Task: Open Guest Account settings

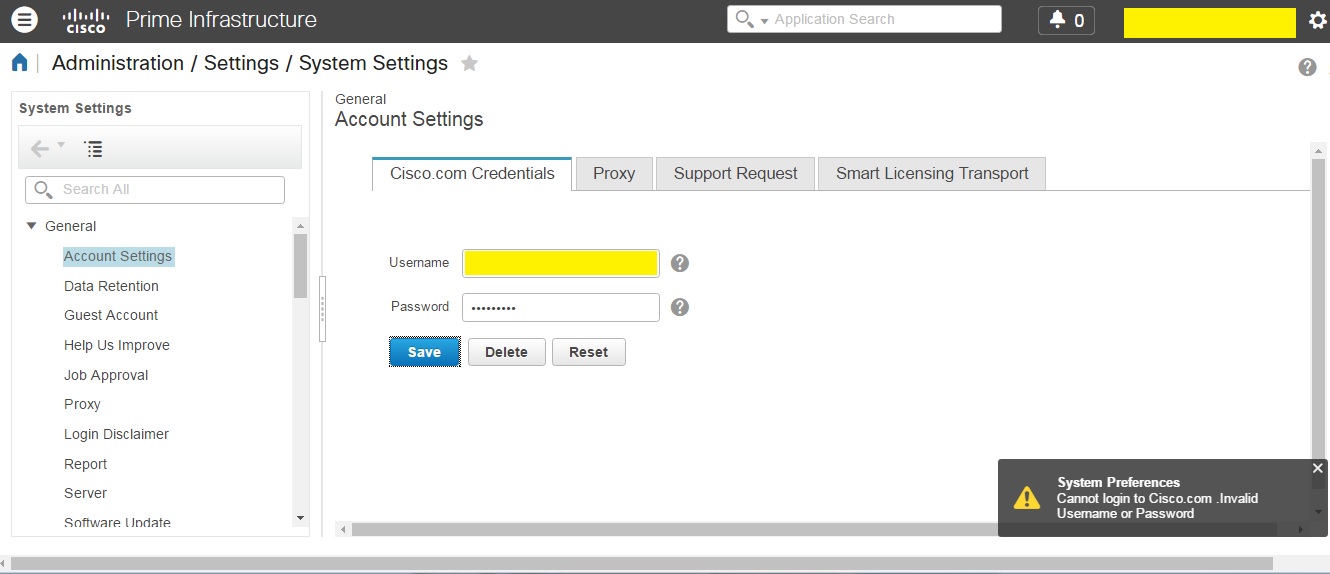Action: coord(111,315)
